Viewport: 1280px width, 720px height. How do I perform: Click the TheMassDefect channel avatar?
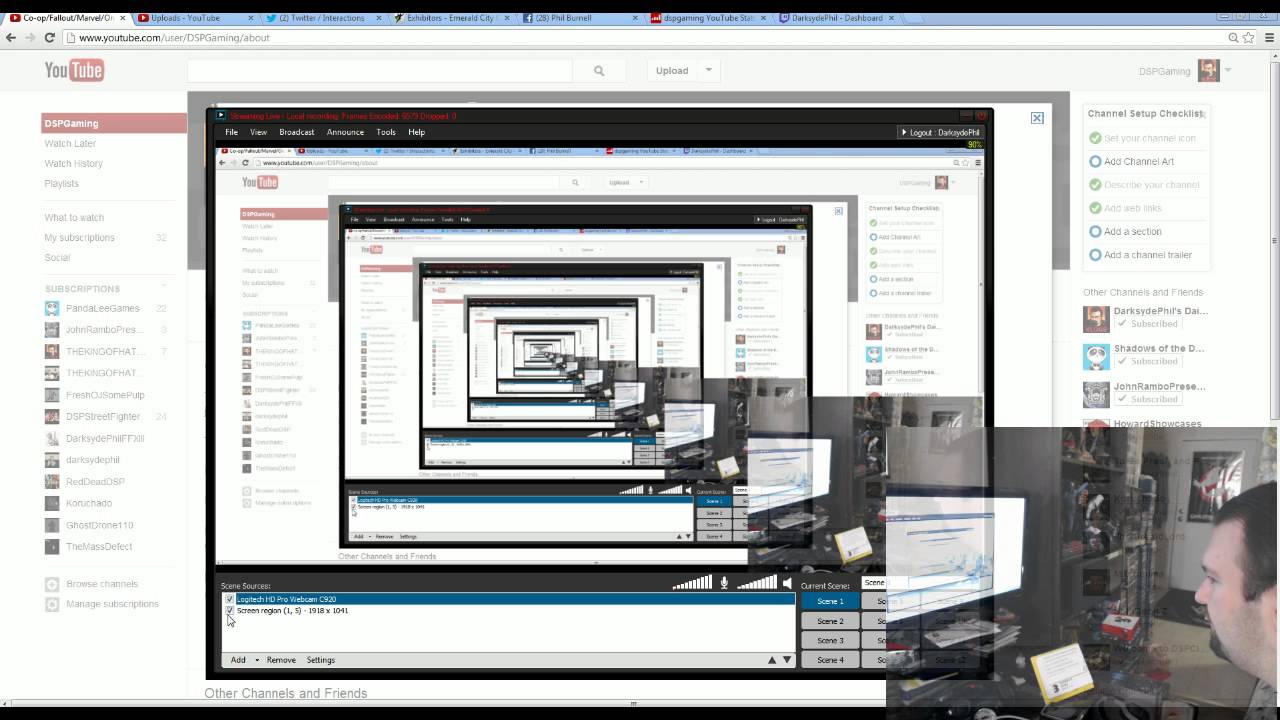point(52,547)
